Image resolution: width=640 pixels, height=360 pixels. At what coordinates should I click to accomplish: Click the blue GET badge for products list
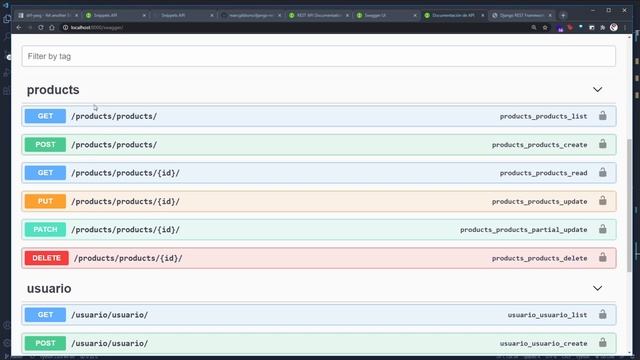pyautogui.click(x=45, y=116)
